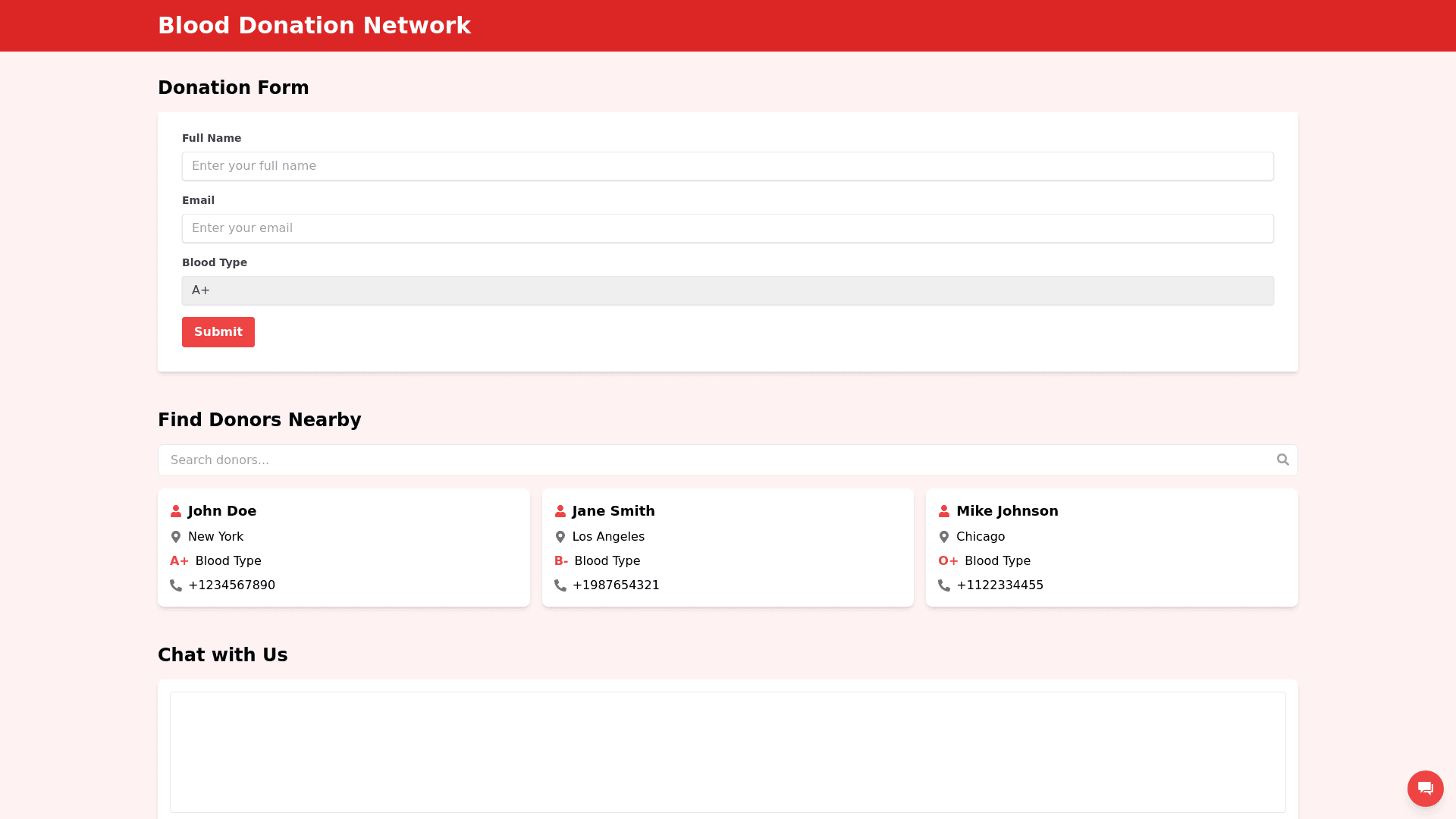Click Jane Smith's phone number +1987654321
The height and width of the screenshot is (819, 1456).
pos(616,585)
